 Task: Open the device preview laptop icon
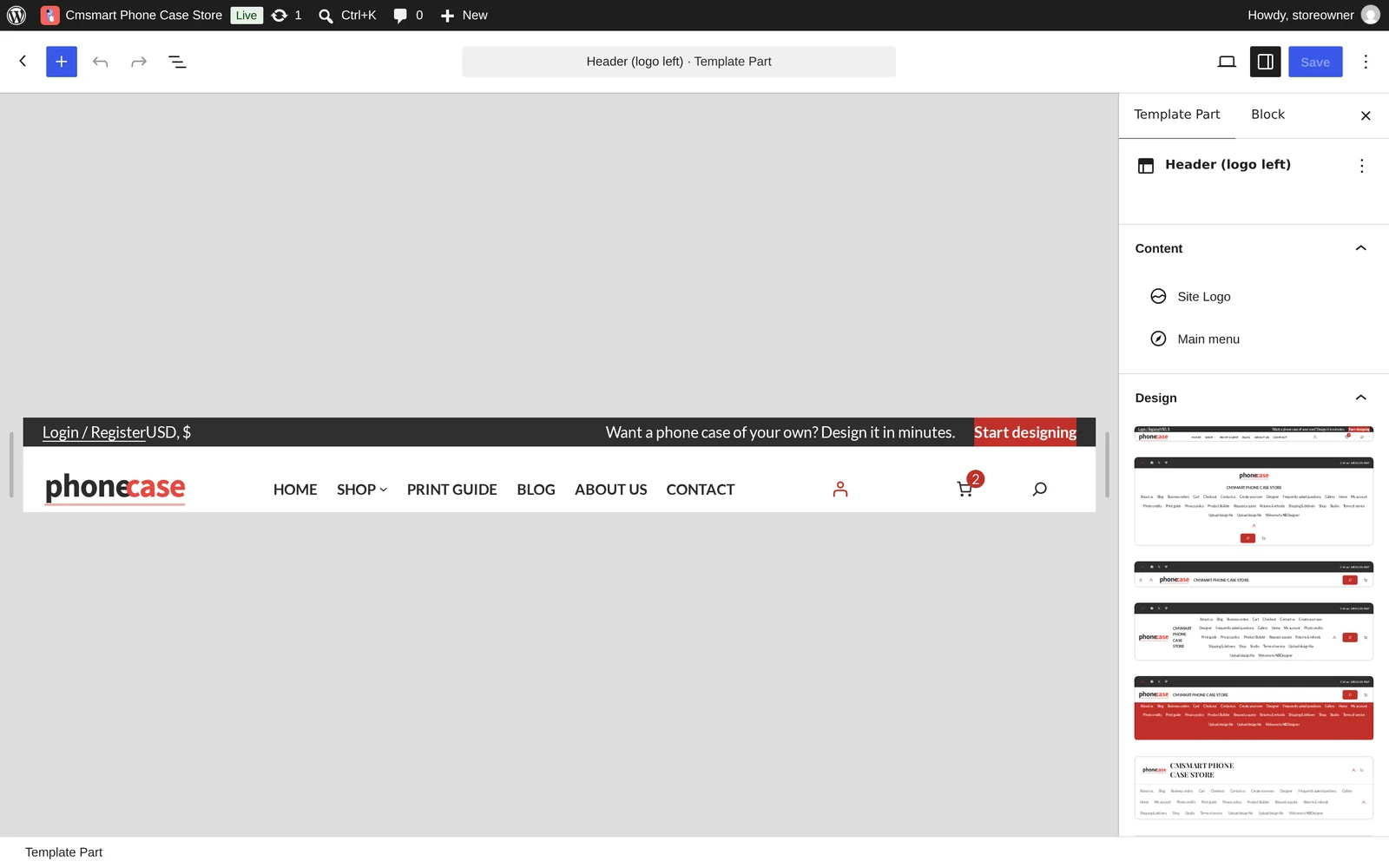[x=1227, y=62]
